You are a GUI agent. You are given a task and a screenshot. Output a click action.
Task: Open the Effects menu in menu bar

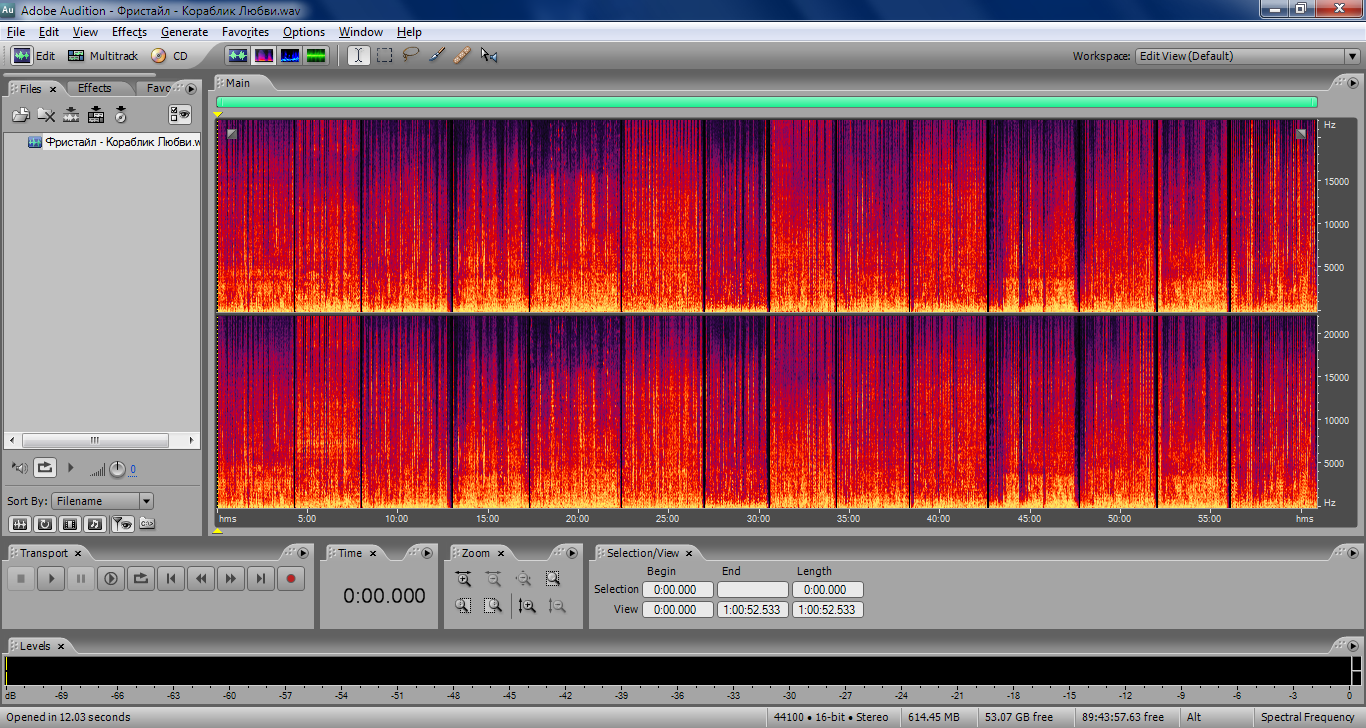[x=129, y=32]
